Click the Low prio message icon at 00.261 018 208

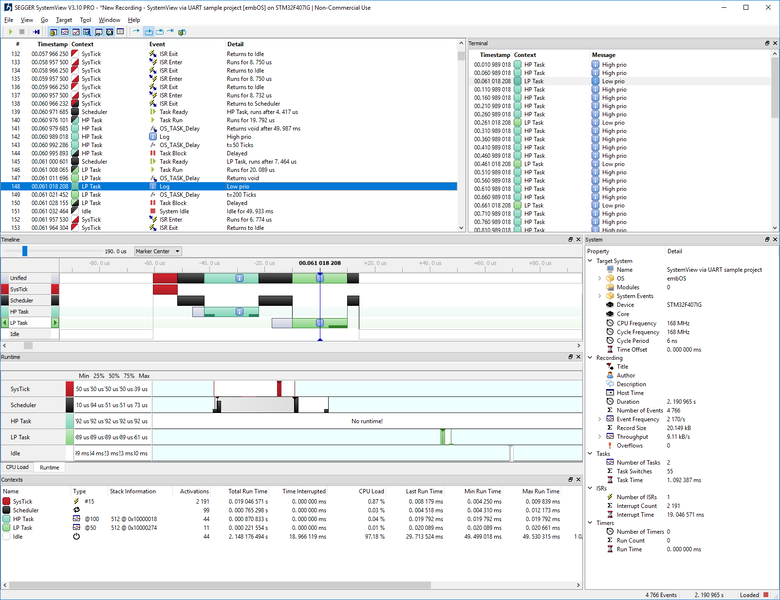click(595, 122)
